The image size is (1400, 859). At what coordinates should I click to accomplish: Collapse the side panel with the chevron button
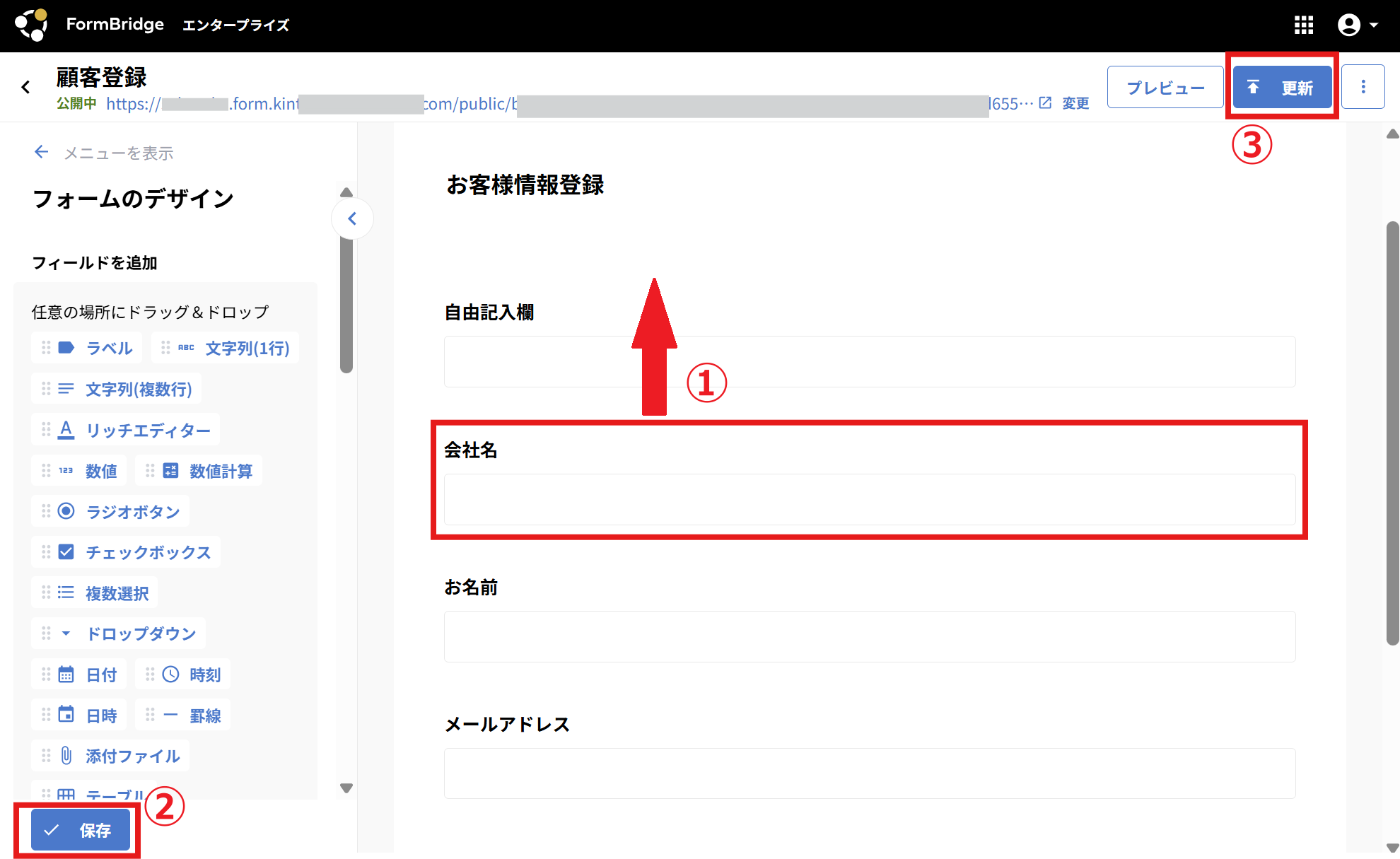pyautogui.click(x=352, y=218)
